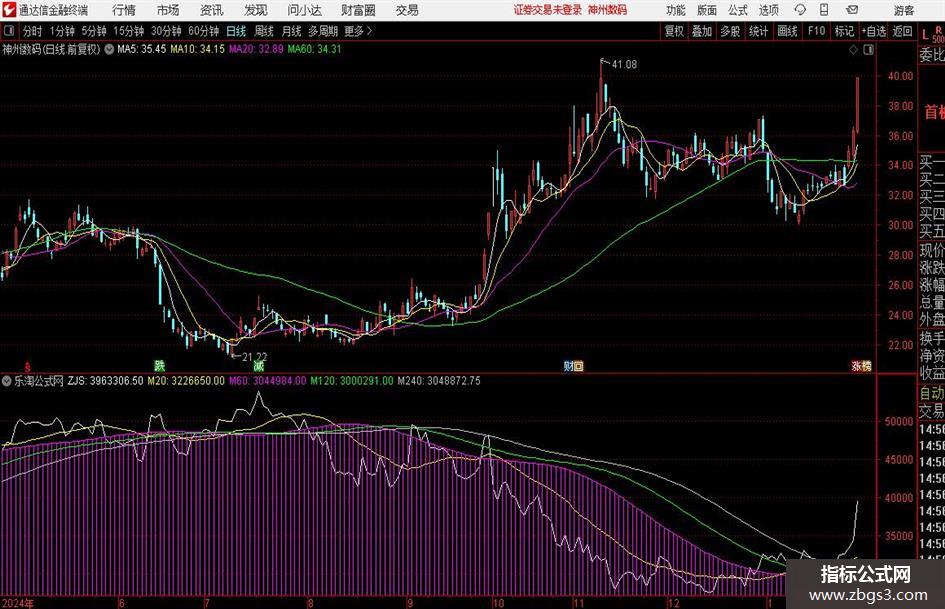The height and width of the screenshot is (609, 945).
Task: Click the M20: 3226650.00 indicator value
Action: pyautogui.click(x=186, y=381)
